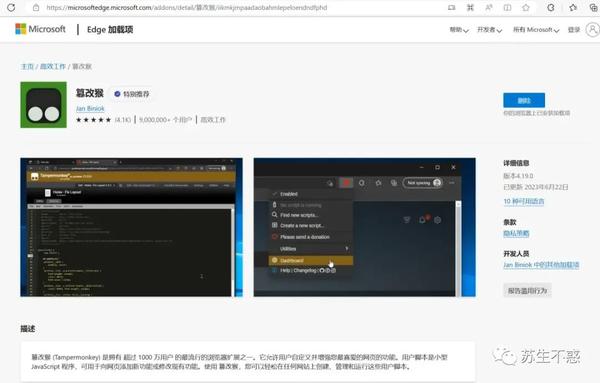Open the privacy policy link under 条款

(516, 233)
